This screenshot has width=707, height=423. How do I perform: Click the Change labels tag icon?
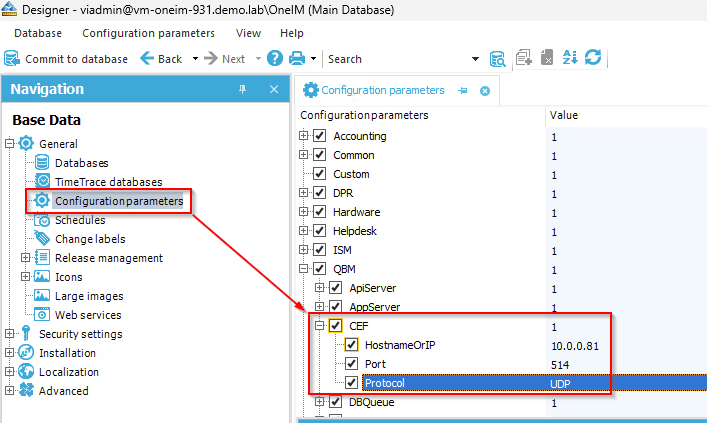42,238
